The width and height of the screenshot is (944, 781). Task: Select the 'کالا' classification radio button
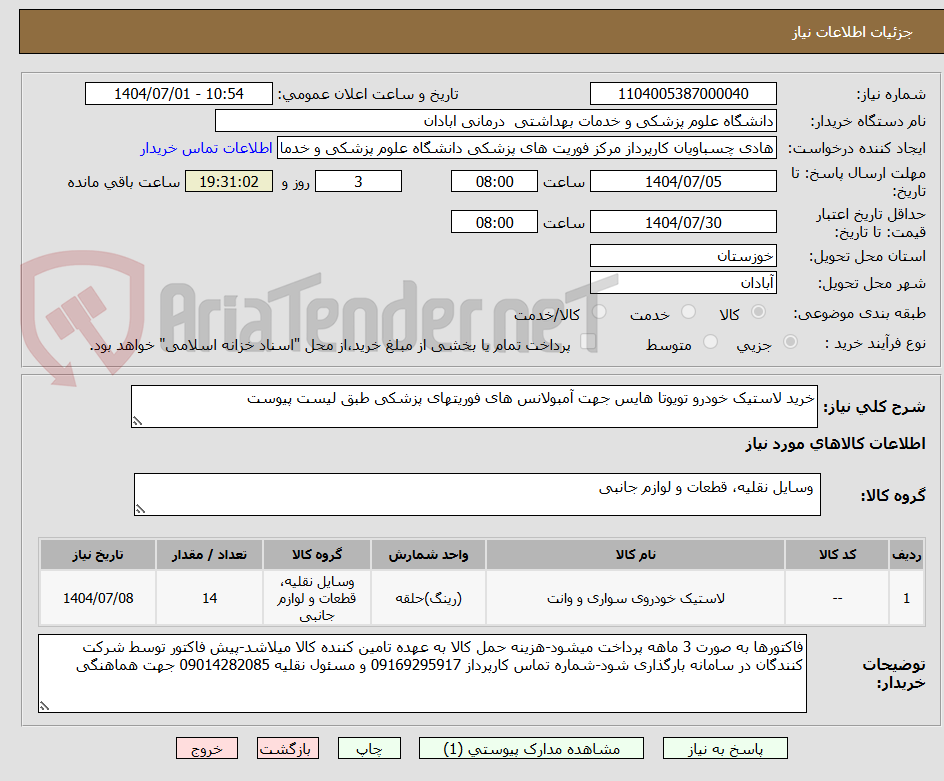point(758,312)
